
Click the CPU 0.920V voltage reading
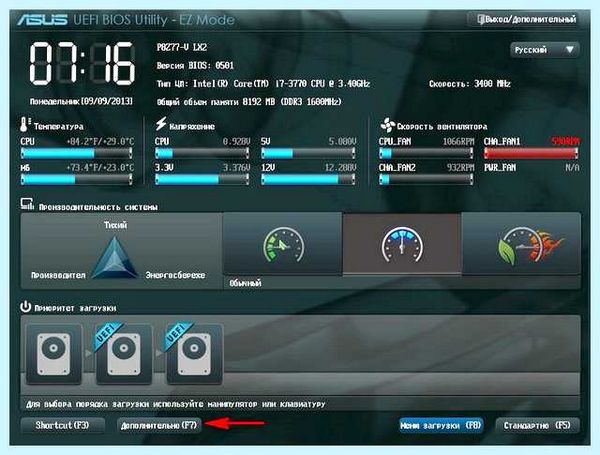(236, 142)
